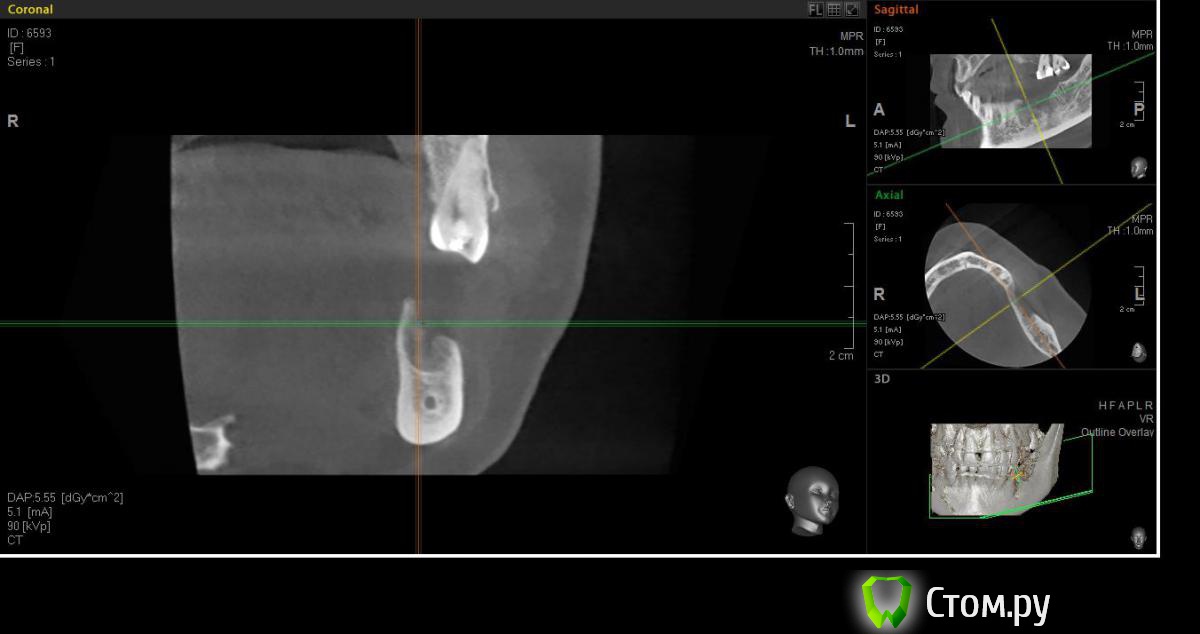Click the HFAPLR orientation letters in 3D view
The width and height of the screenshot is (1200, 634).
(x=1125, y=405)
